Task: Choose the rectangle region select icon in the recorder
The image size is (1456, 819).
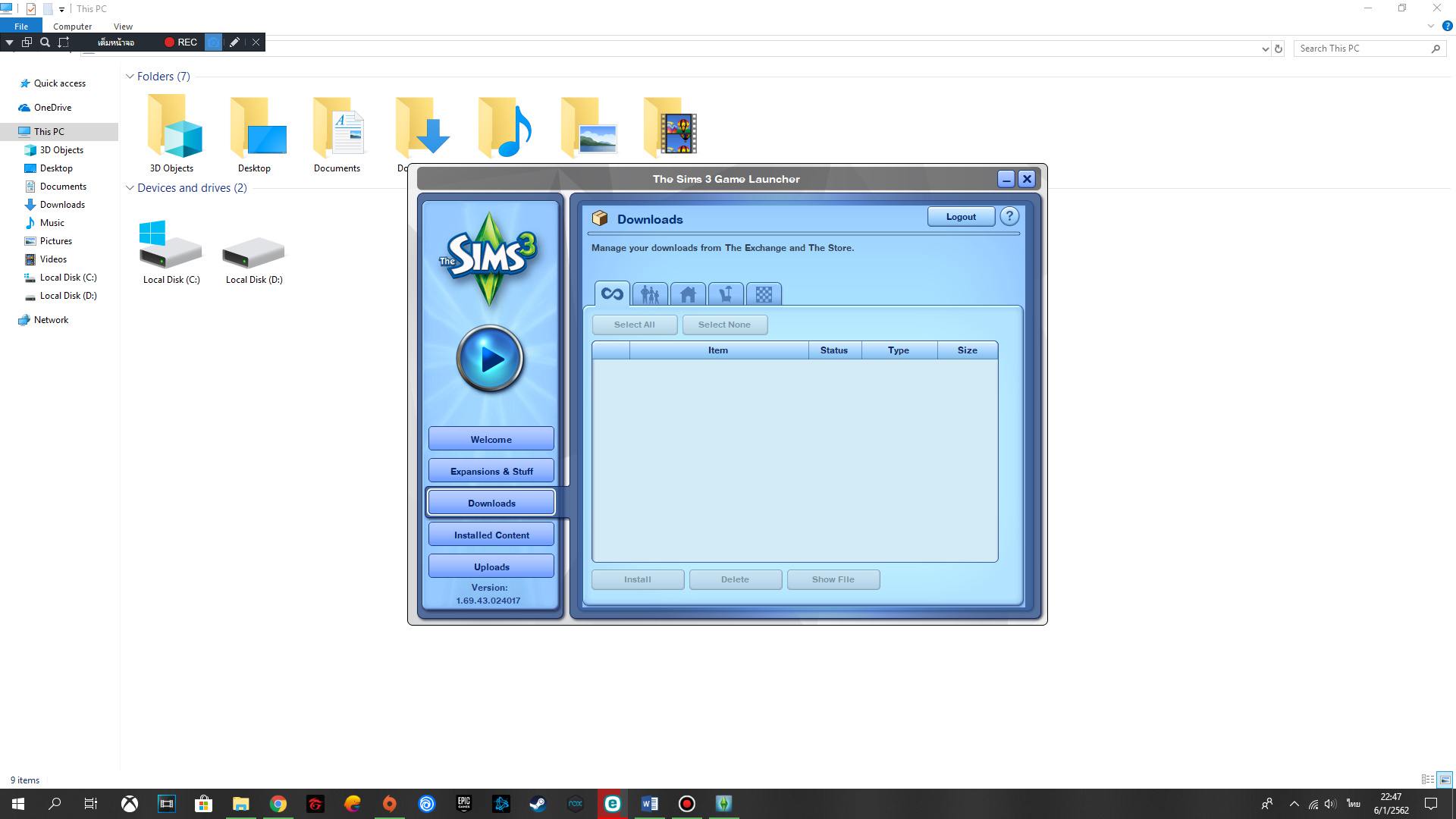Action: click(x=64, y=42)
